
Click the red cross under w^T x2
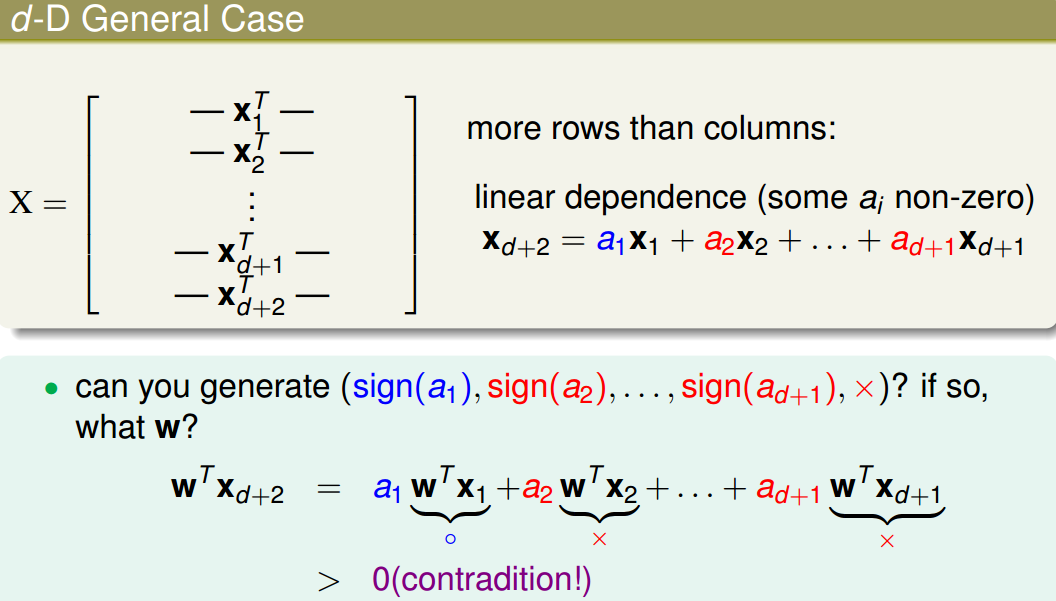[x=599, y=539]
